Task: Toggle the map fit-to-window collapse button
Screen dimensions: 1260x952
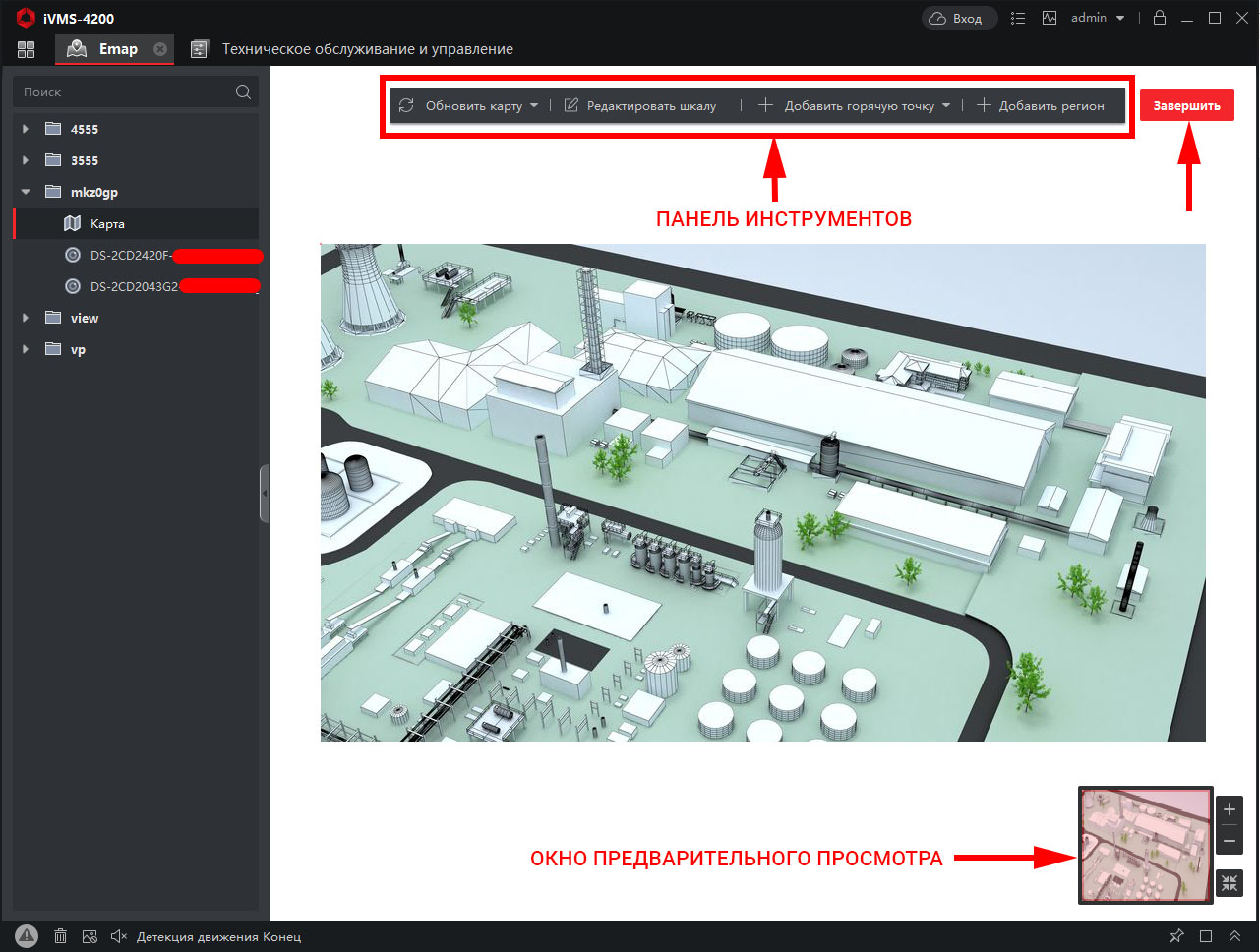Action: coord(1230,883)
